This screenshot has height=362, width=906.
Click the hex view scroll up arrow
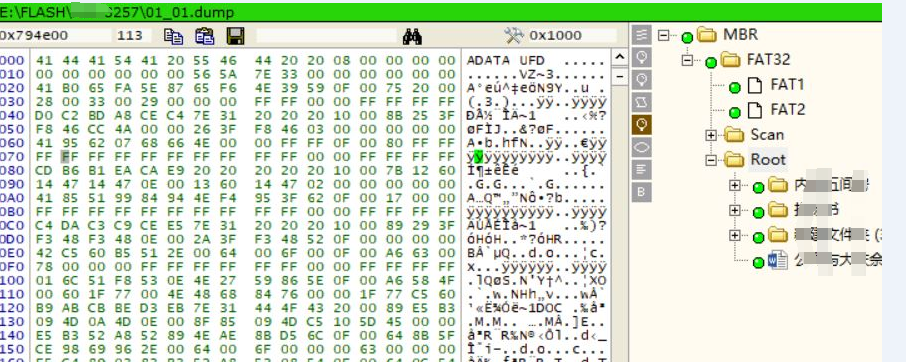click(619, 57)
